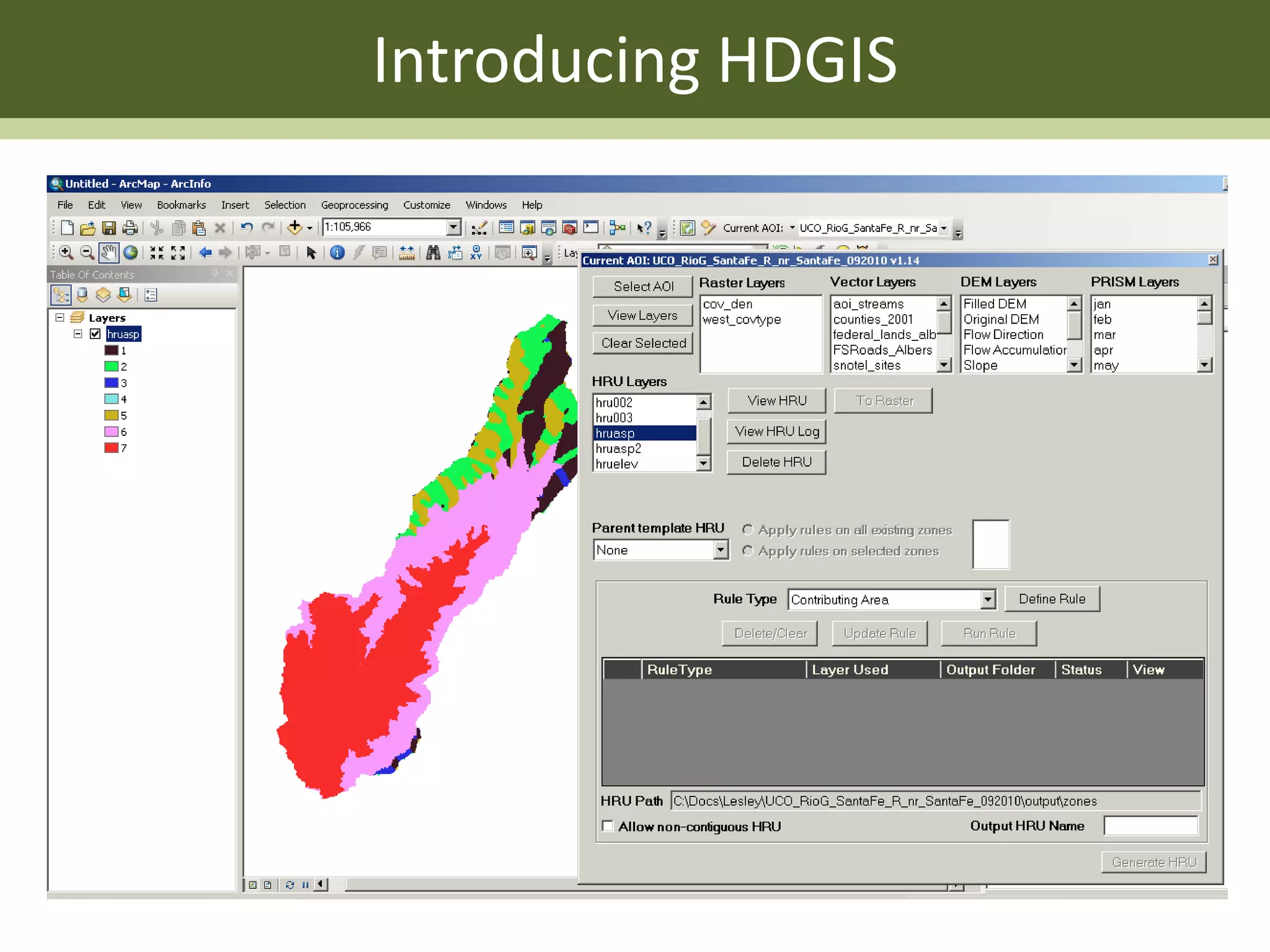
Task: Activate the Pan hand tool
Action: tap(109, 253)
